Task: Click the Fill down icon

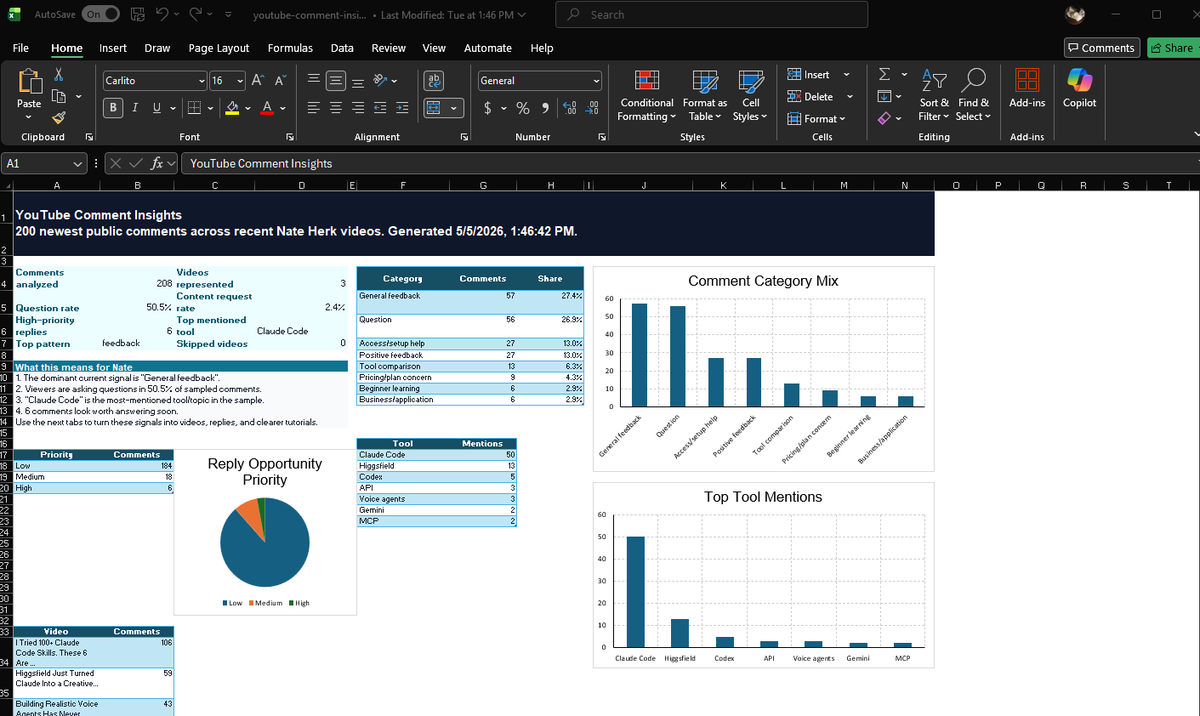Action: 884,97
